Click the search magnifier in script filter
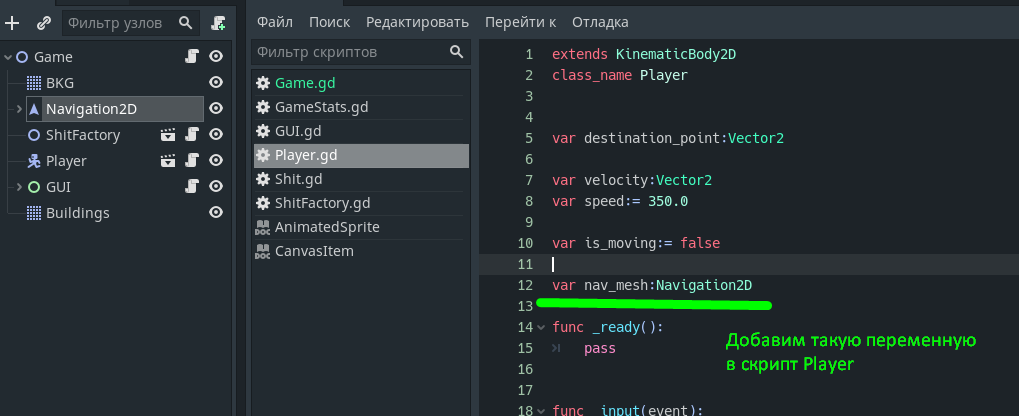The height and width of the screenshot is (416, 1019). coord(456,52)
